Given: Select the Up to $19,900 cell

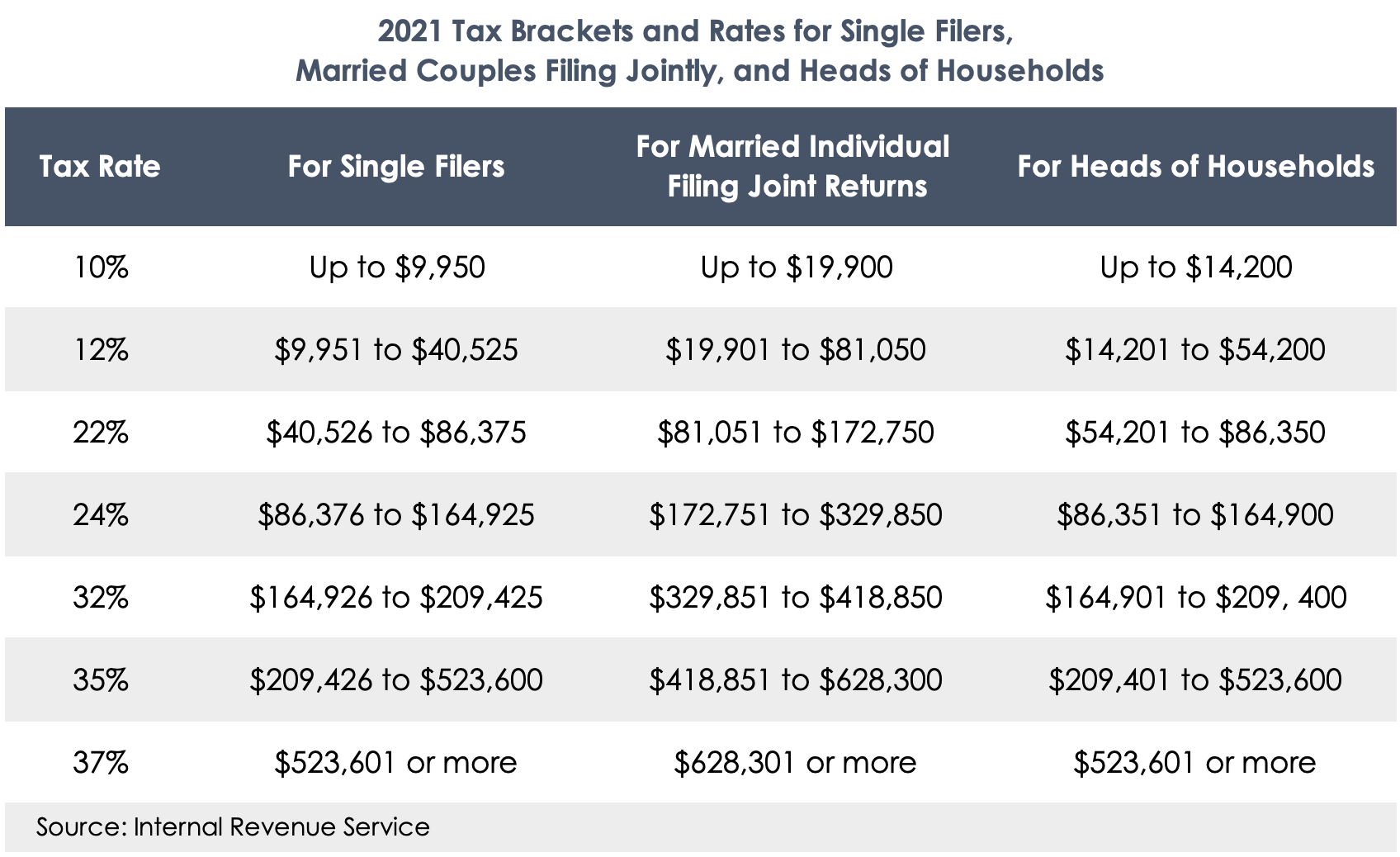Looking at the screenshot, I should [x=797, y=268].
